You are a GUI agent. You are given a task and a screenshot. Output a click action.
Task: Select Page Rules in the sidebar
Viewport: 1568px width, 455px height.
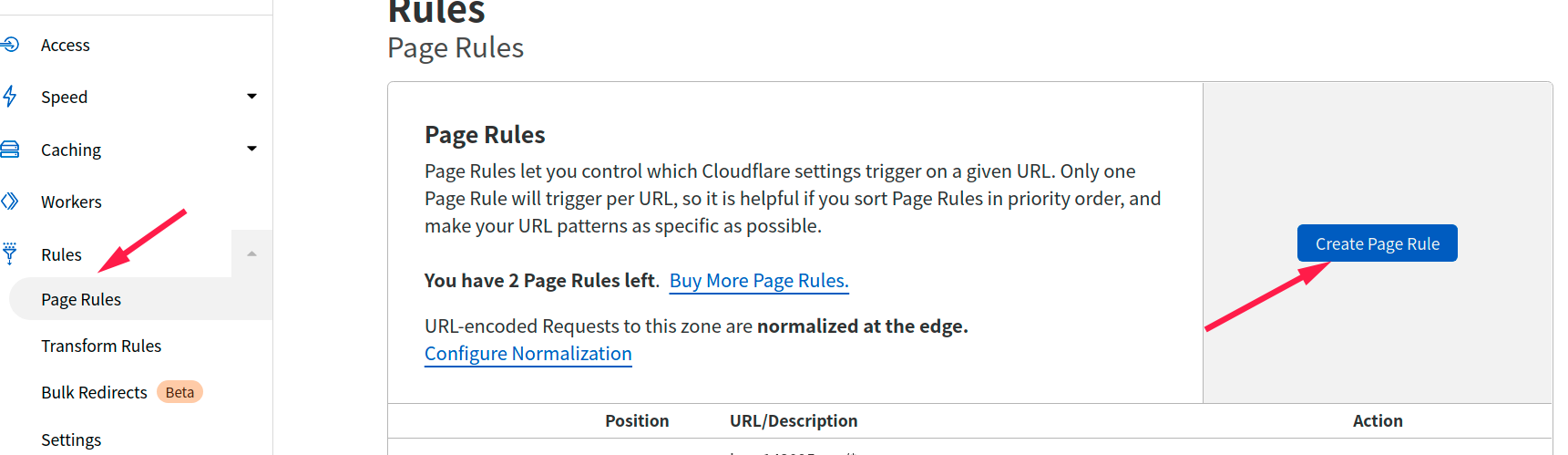pyautogui.click(x=81, y=299)
